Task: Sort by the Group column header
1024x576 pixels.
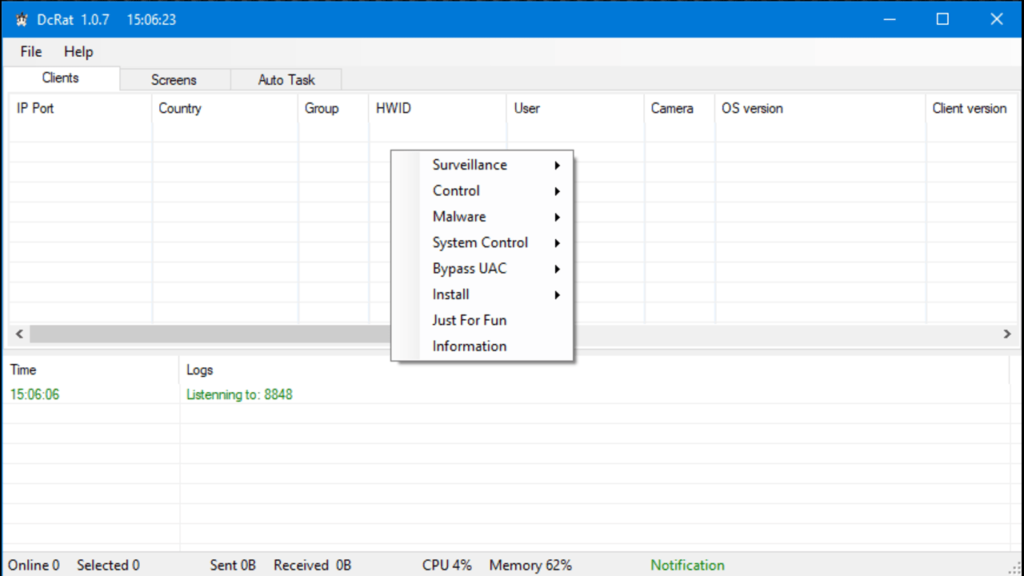Action: pyautogui.click(x=333, y=108)
